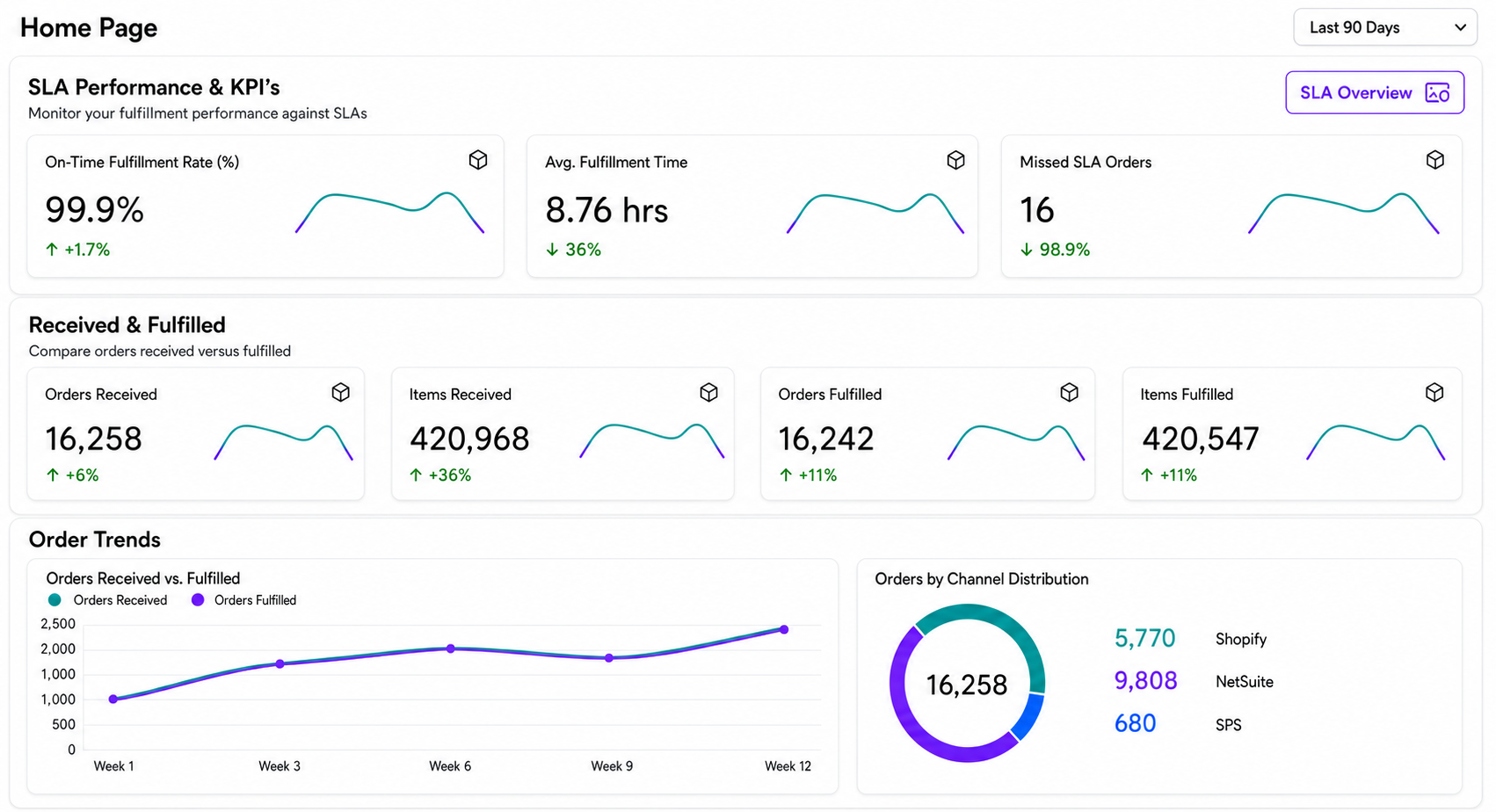Screen dimensions: 1496x812
Task: Click the 99.9% fulfillment rate value
Action: point(94,210)
